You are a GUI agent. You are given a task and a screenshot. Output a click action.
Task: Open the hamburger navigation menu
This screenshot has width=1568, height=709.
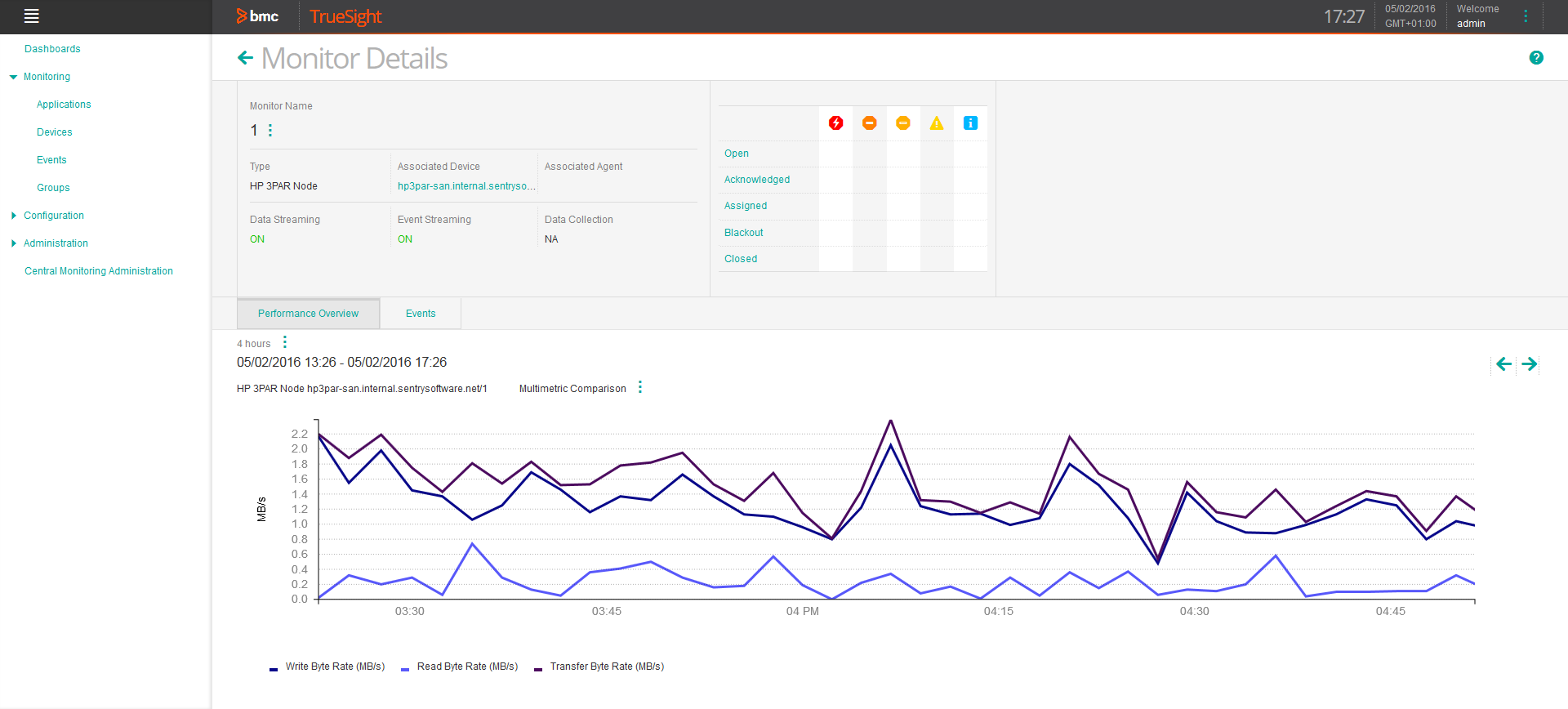coord(32,16)
